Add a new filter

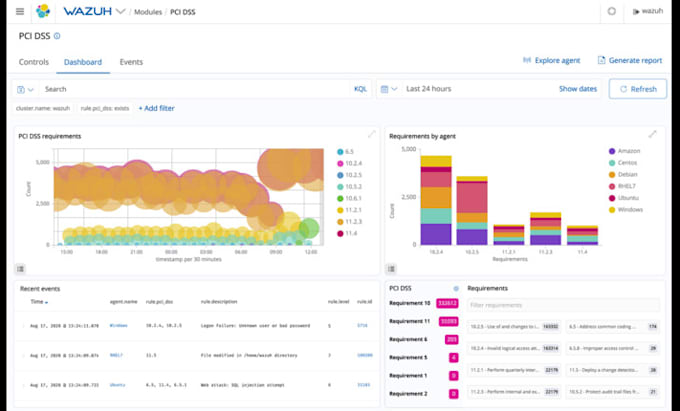(157, 108)
